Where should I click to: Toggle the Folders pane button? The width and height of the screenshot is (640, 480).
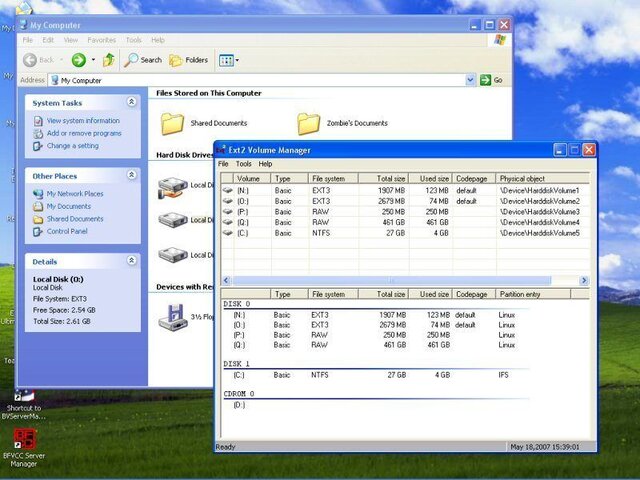coord(189,60)
